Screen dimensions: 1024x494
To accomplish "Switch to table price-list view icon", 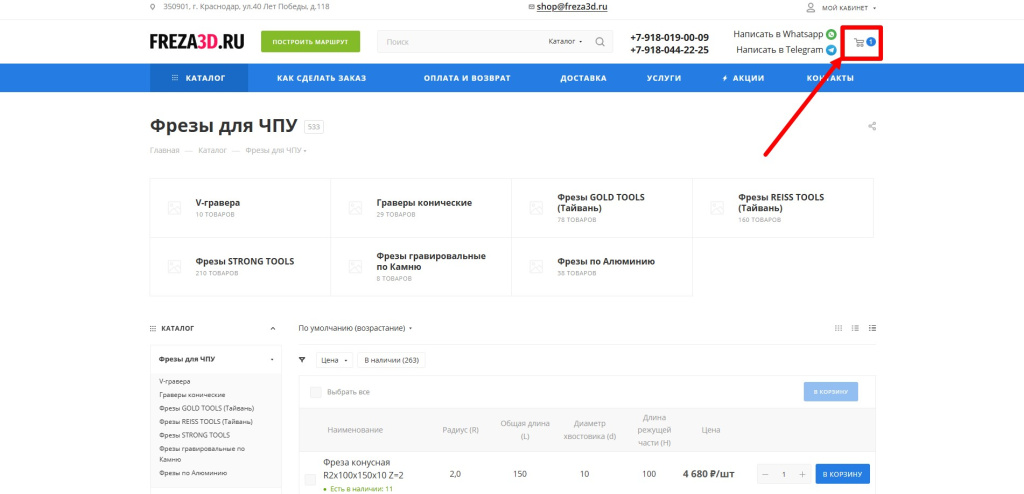I will pos(872,328).
